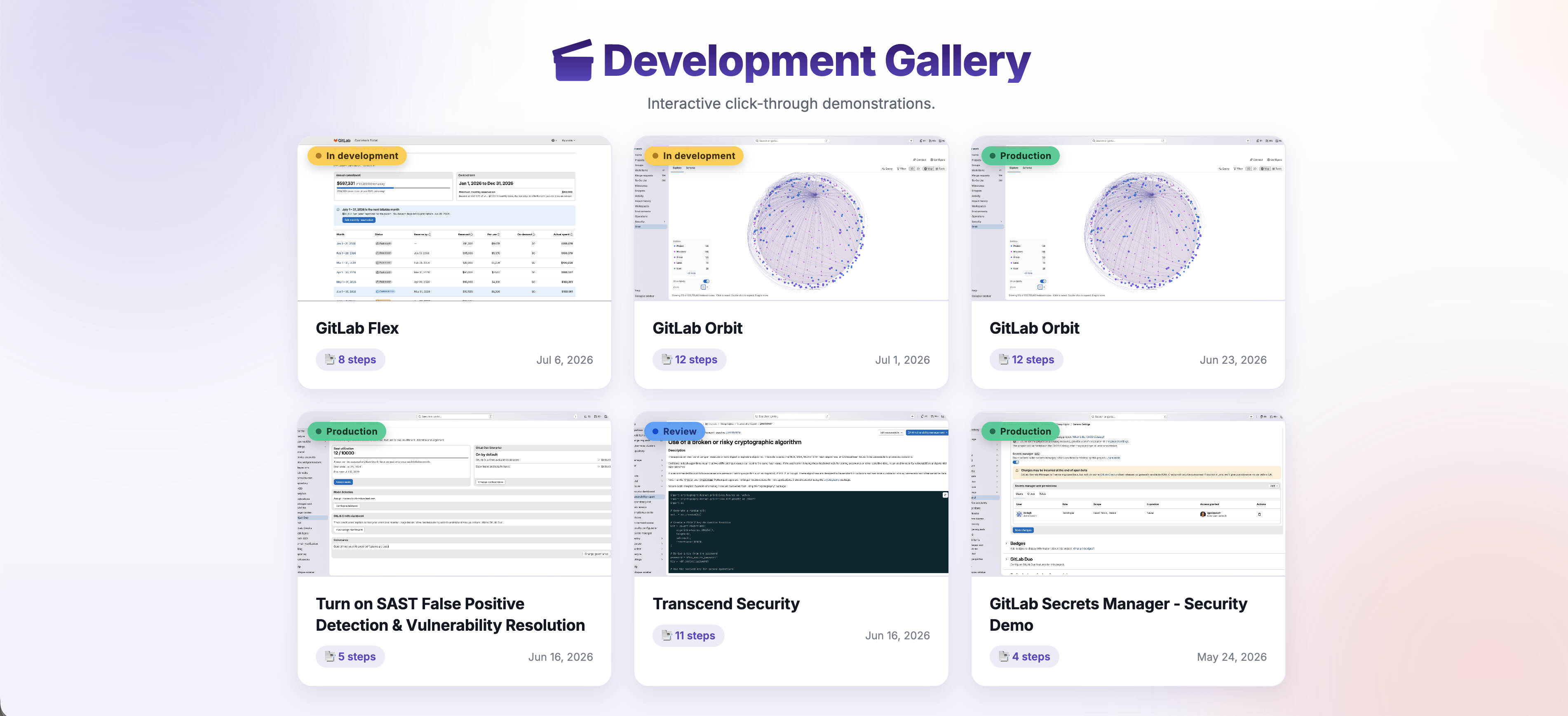Open GitLab Secrets Manager demo thumbnail
This screenshot has width=1568, height=716.
click(x=1128, y=494)
